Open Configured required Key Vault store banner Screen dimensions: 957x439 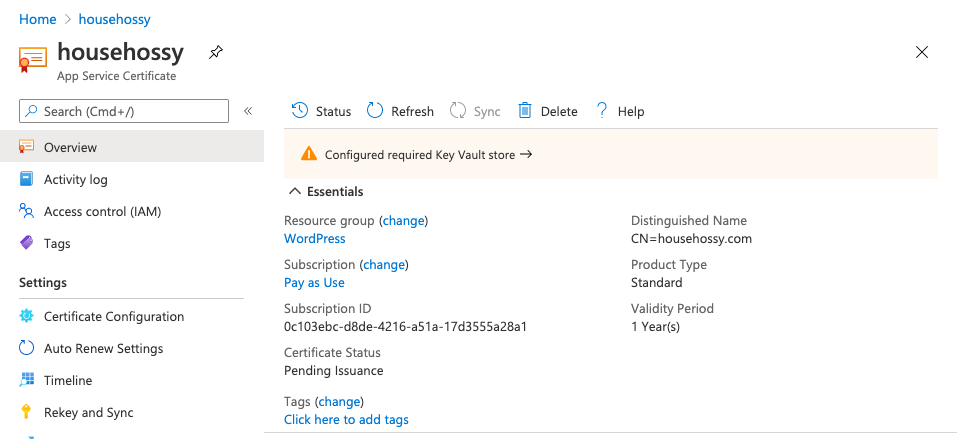(x=610, y=154)
